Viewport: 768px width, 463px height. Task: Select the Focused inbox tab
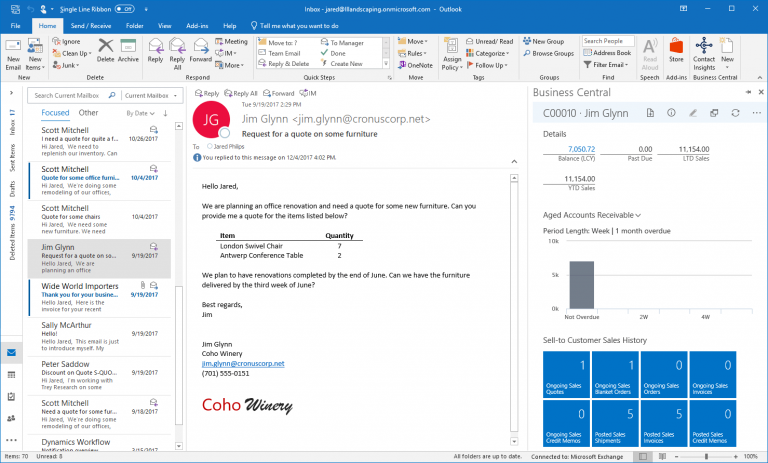point(55,113)
